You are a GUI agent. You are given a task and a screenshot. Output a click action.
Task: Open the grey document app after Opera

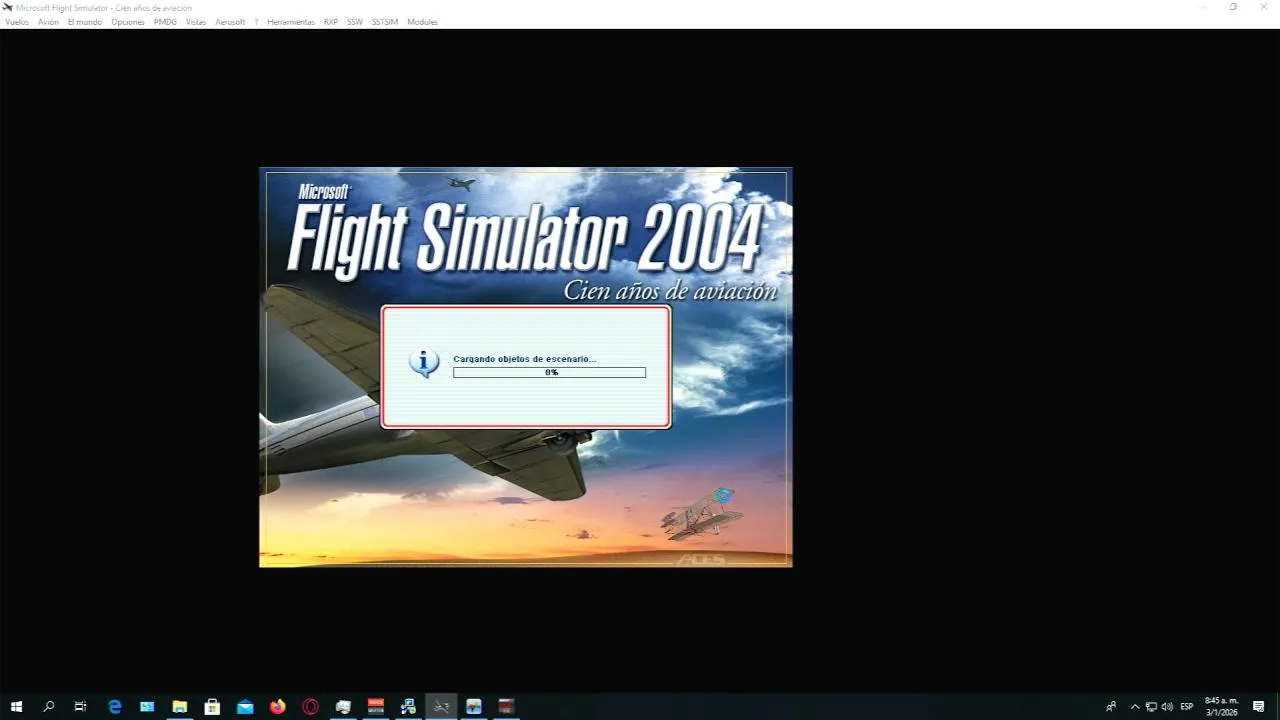[x=343, y=707]
